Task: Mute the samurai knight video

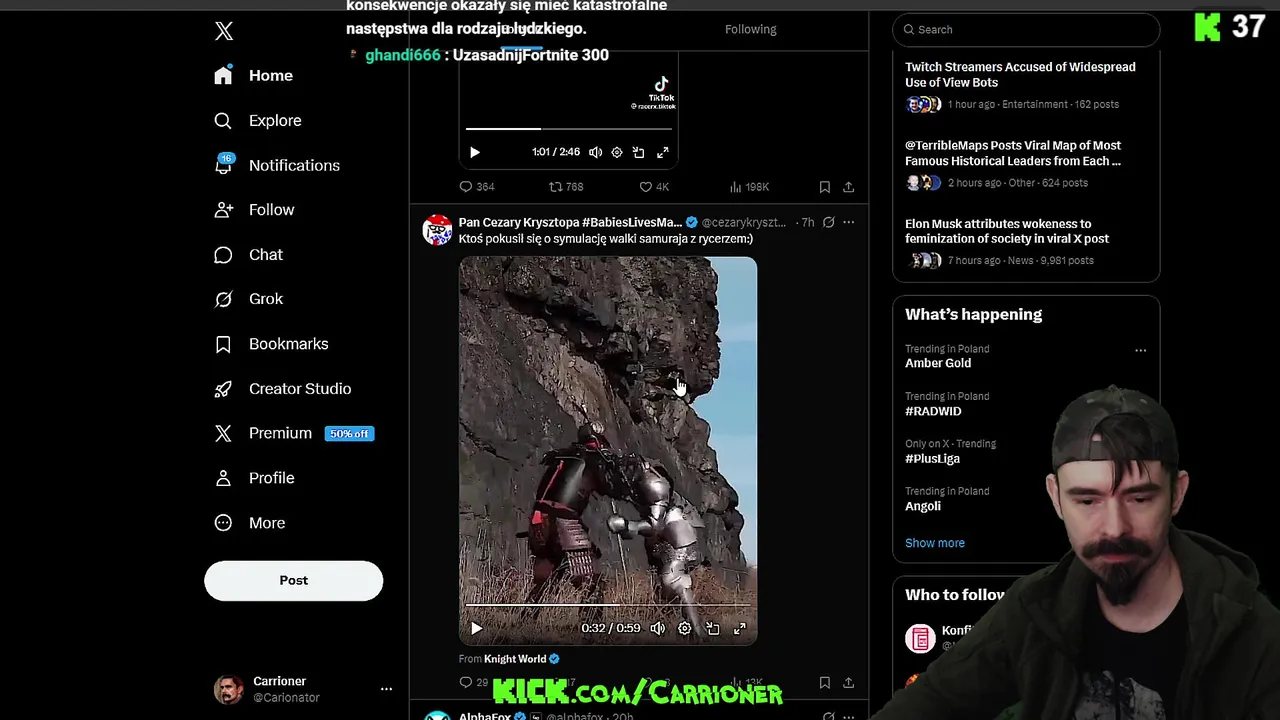Action: (x=657, y=628)
